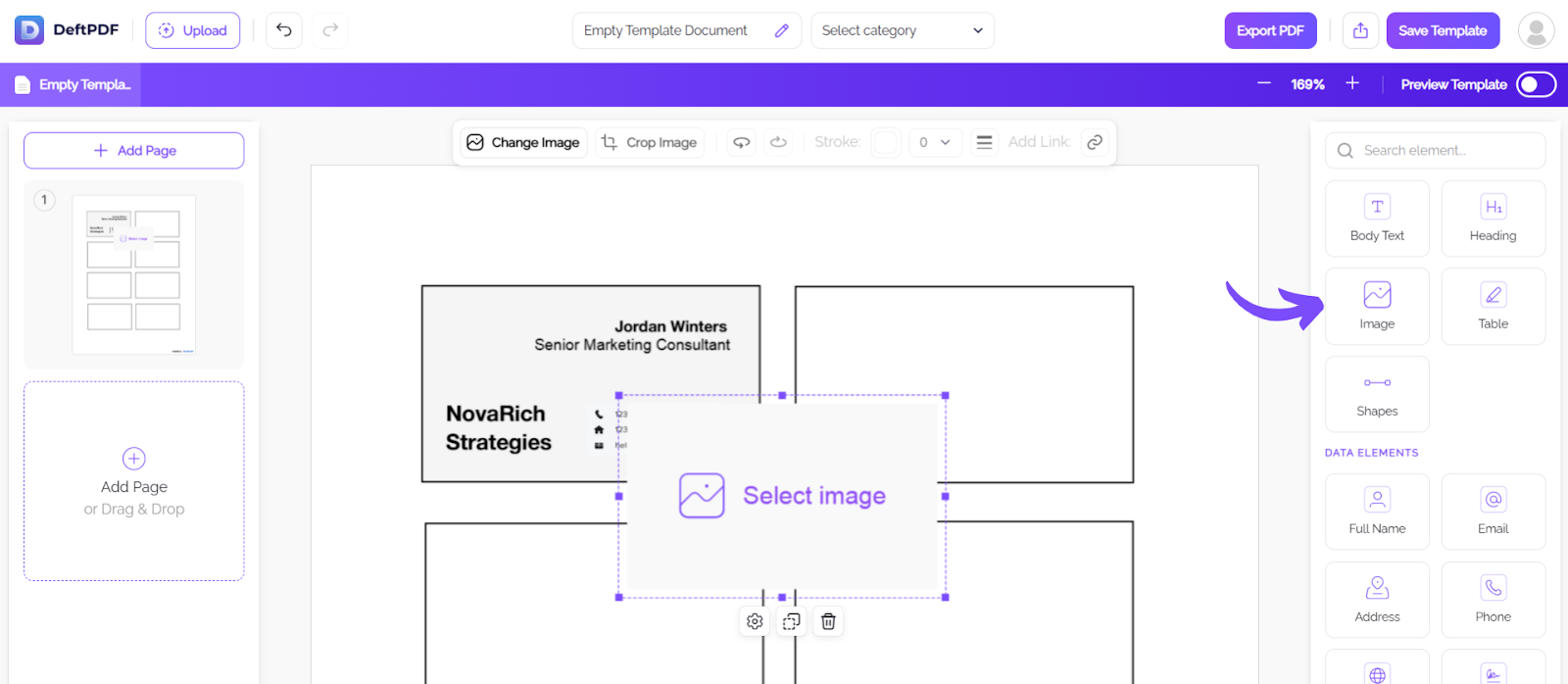Screen dimensions: 1568x684
Task: Click the Add Page button
Action: click(x=134, y=151)
